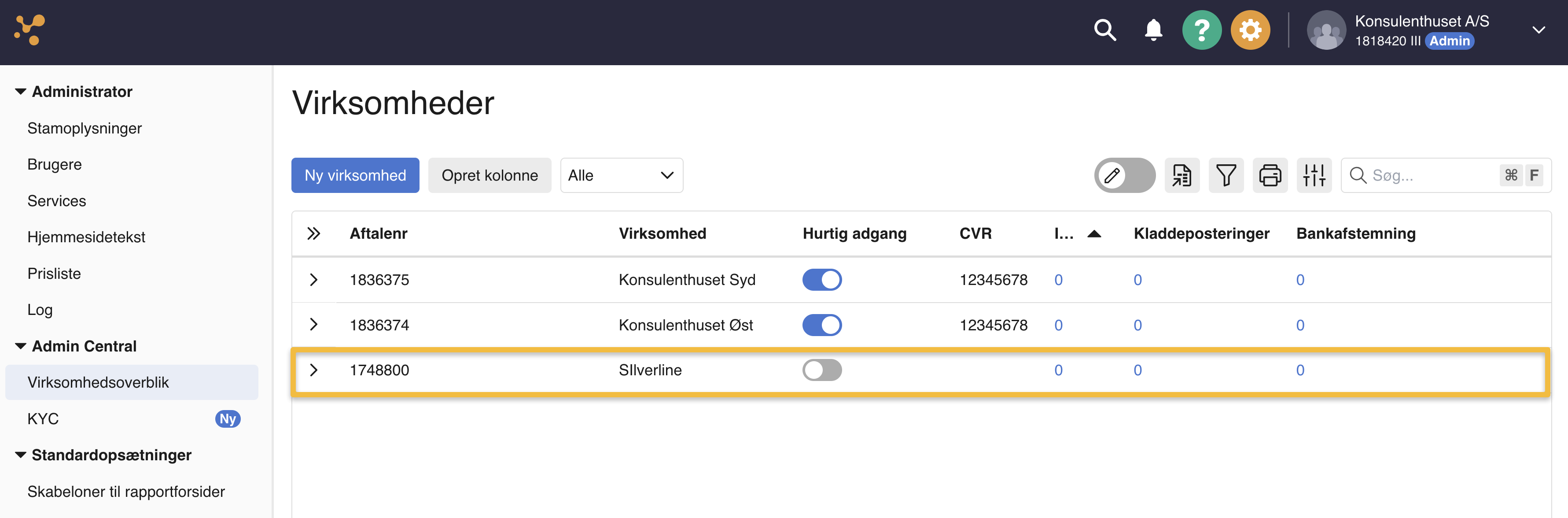Click inside the Søg search field
This screenshot has width=1568, height=518.
click(1424, 175)
